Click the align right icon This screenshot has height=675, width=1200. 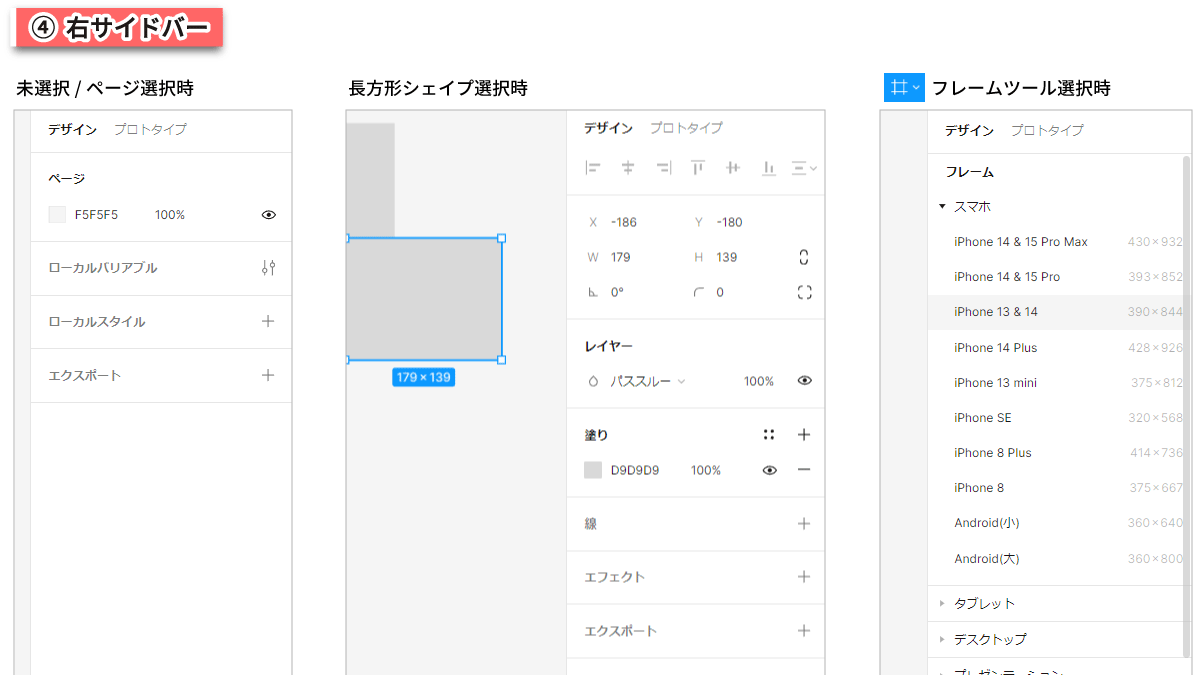click(x=663, y=168)
